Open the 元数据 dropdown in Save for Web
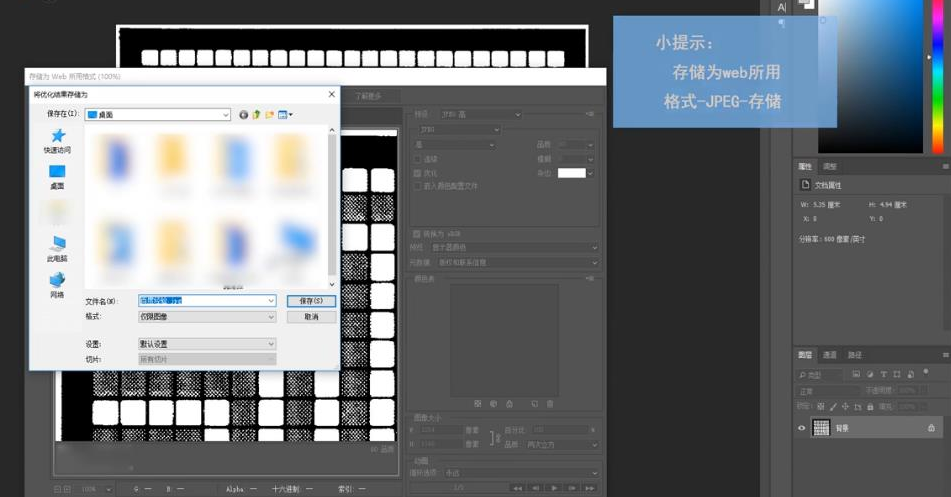This screenshot has width=951, height=497. (517, 262)
